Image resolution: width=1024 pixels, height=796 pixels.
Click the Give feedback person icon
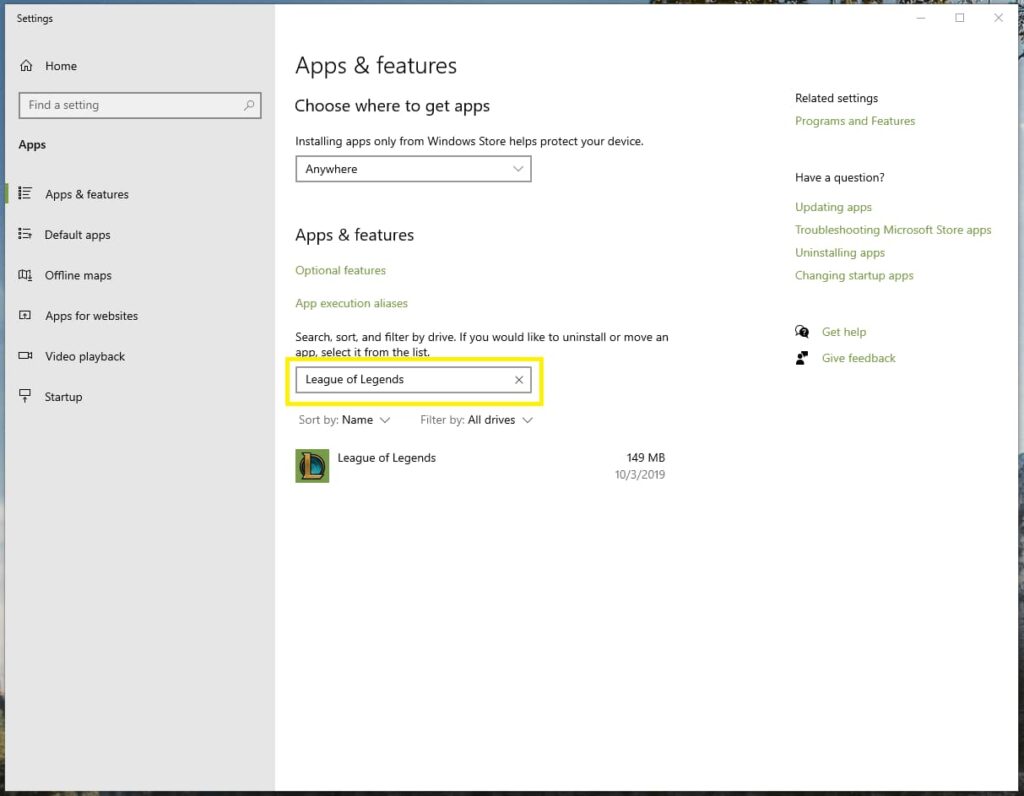click(802, 358)
